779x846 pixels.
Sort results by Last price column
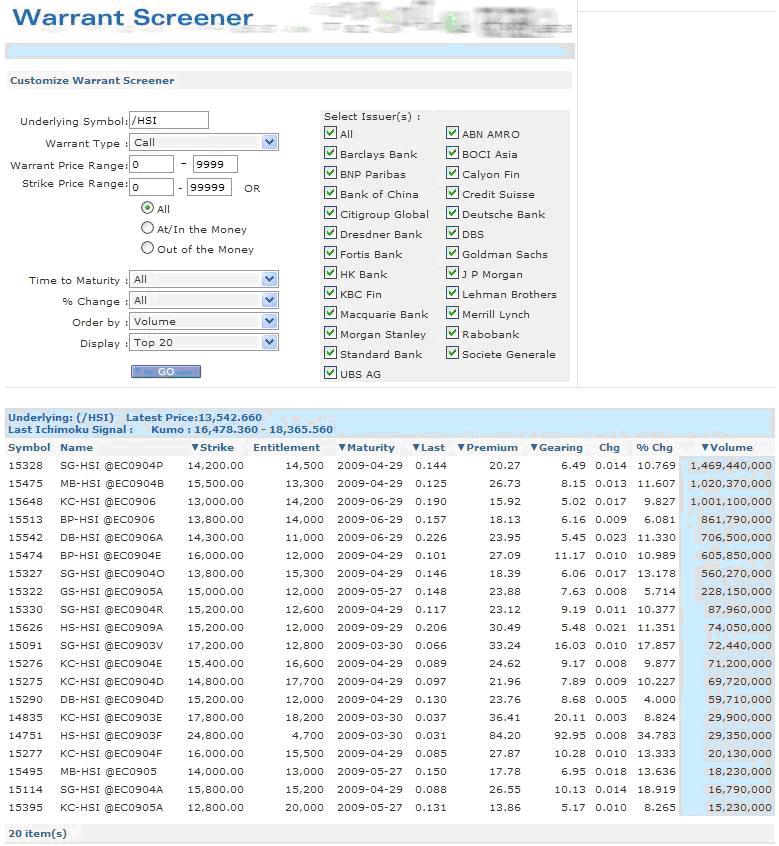click(429, 448)
